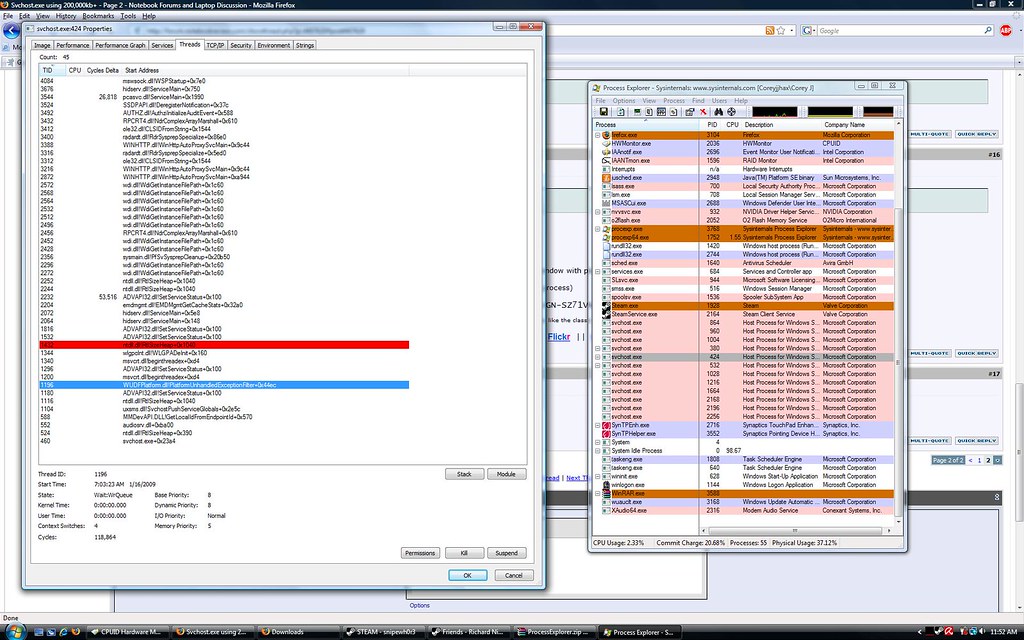Image resolution: width=1024 pixels, height=640 pixels.
Task: Click the Firefox search magnifier icon
Action: coord(988,31)
